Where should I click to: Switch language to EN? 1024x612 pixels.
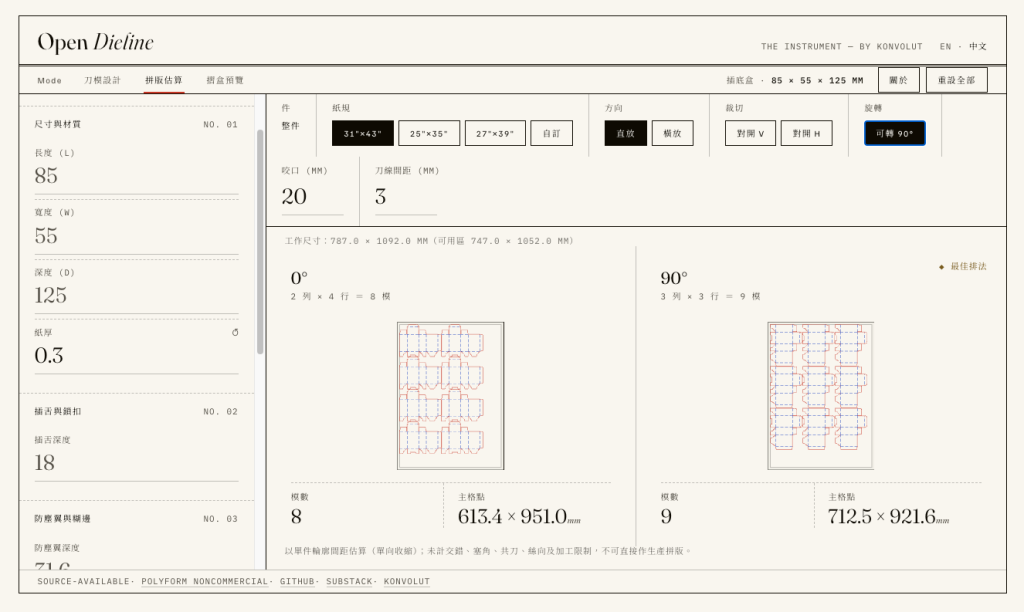pos(946,46)
